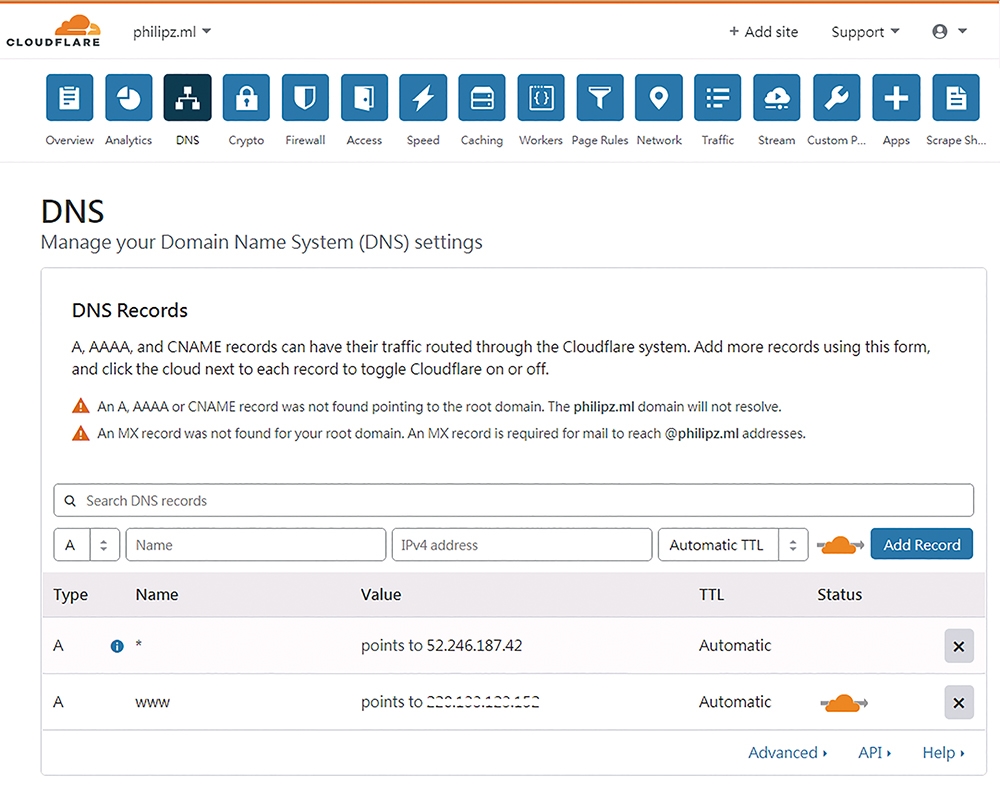Delete the www A record
The width and height of the screenshot is (1000, 785).
tap(959, 703)
